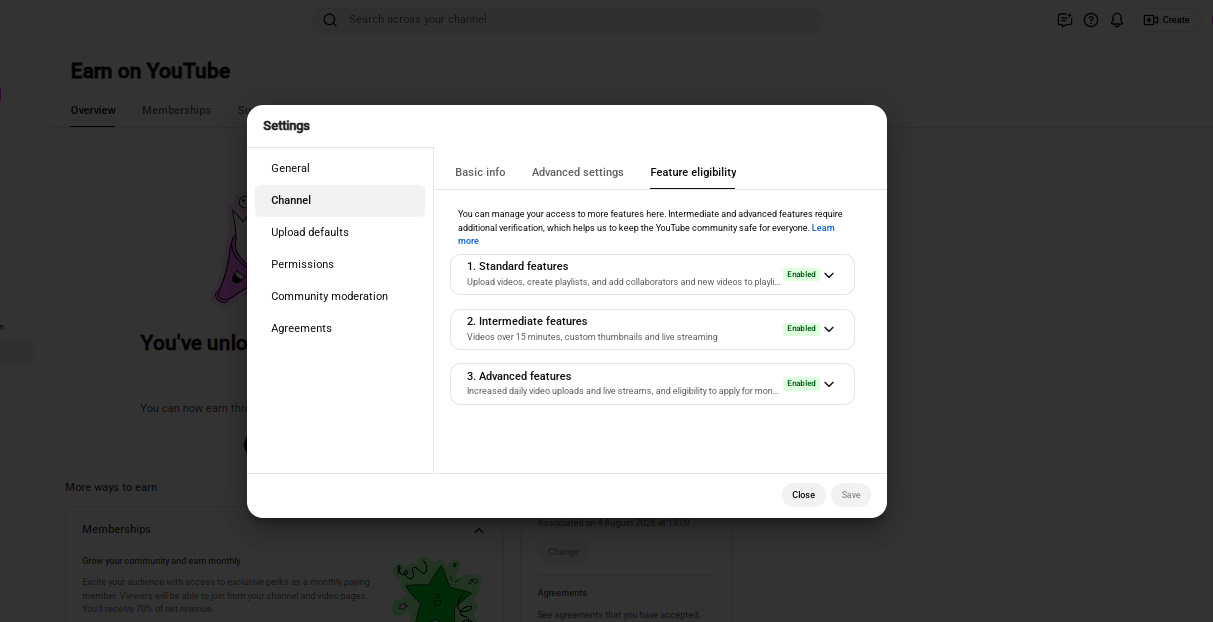1213x622 pixels.
Task: Open Overview tab on Earn page
Action: 93,110
